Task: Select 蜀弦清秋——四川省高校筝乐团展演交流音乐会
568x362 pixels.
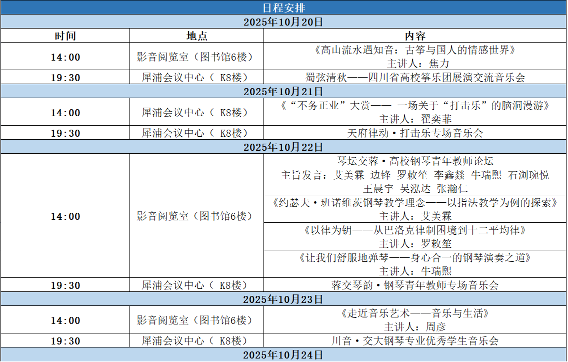Action: coord(415,77)
